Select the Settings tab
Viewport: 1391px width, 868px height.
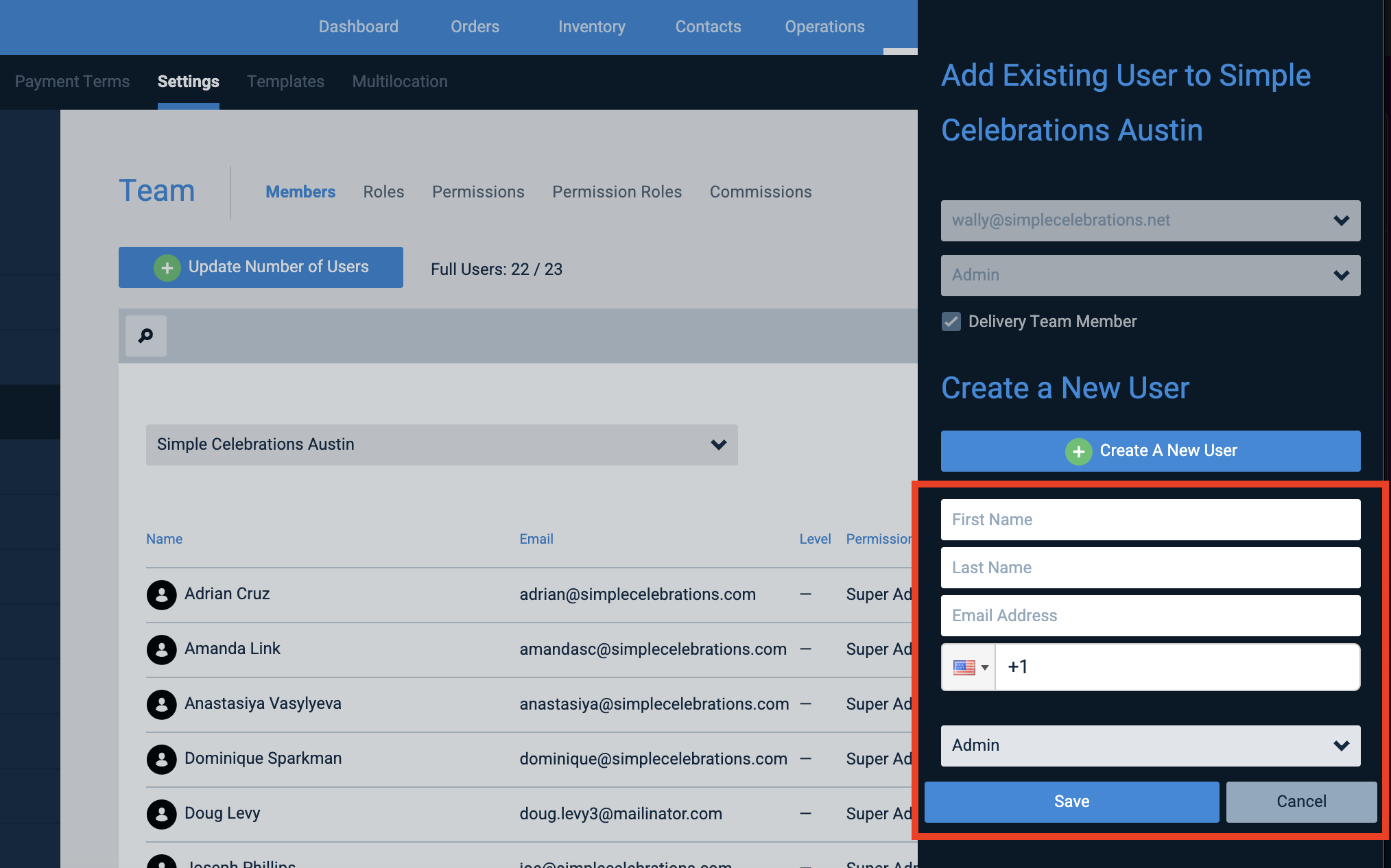tap(188, 82)
